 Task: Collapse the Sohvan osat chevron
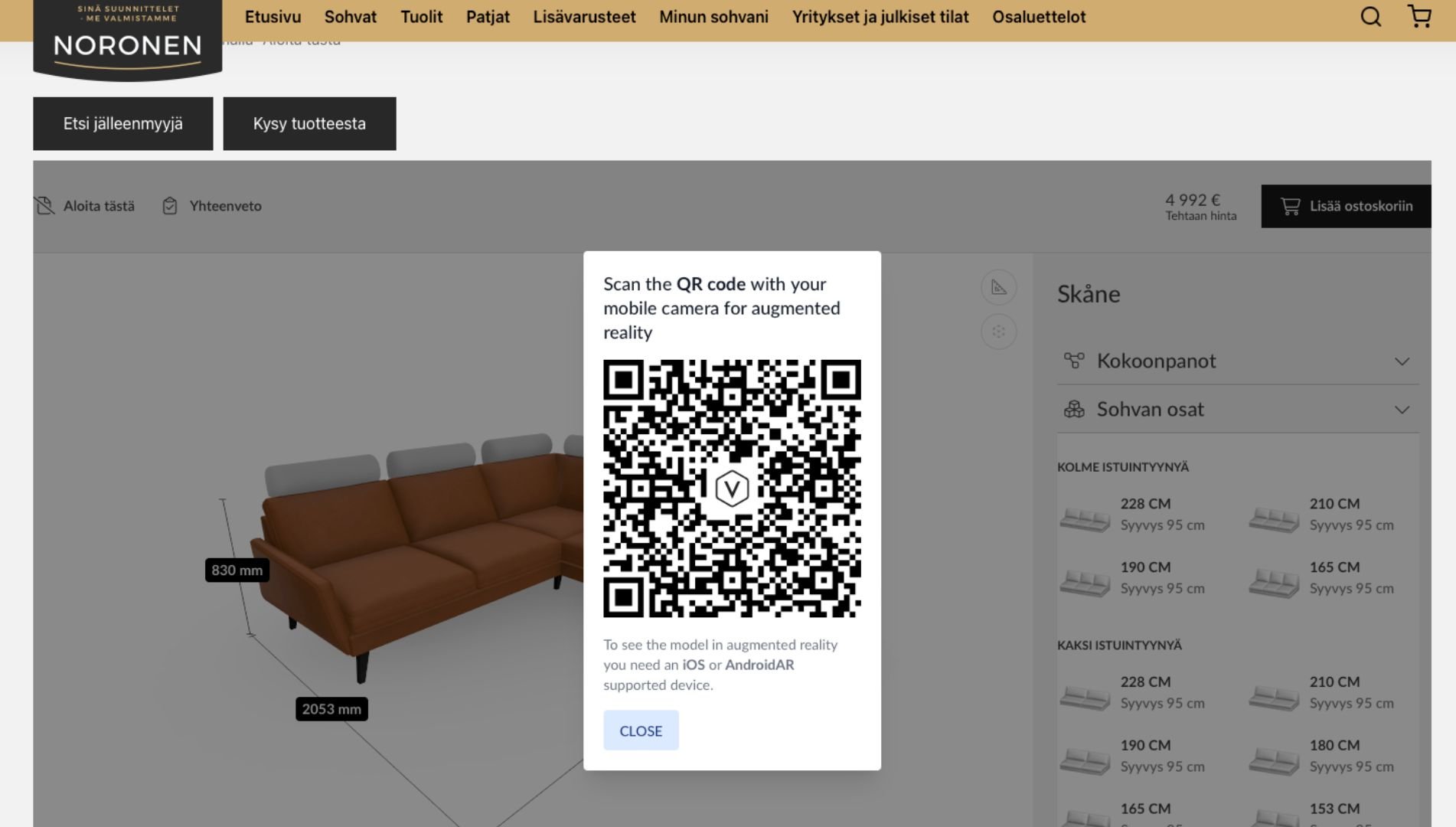[x=1402, y=410]
